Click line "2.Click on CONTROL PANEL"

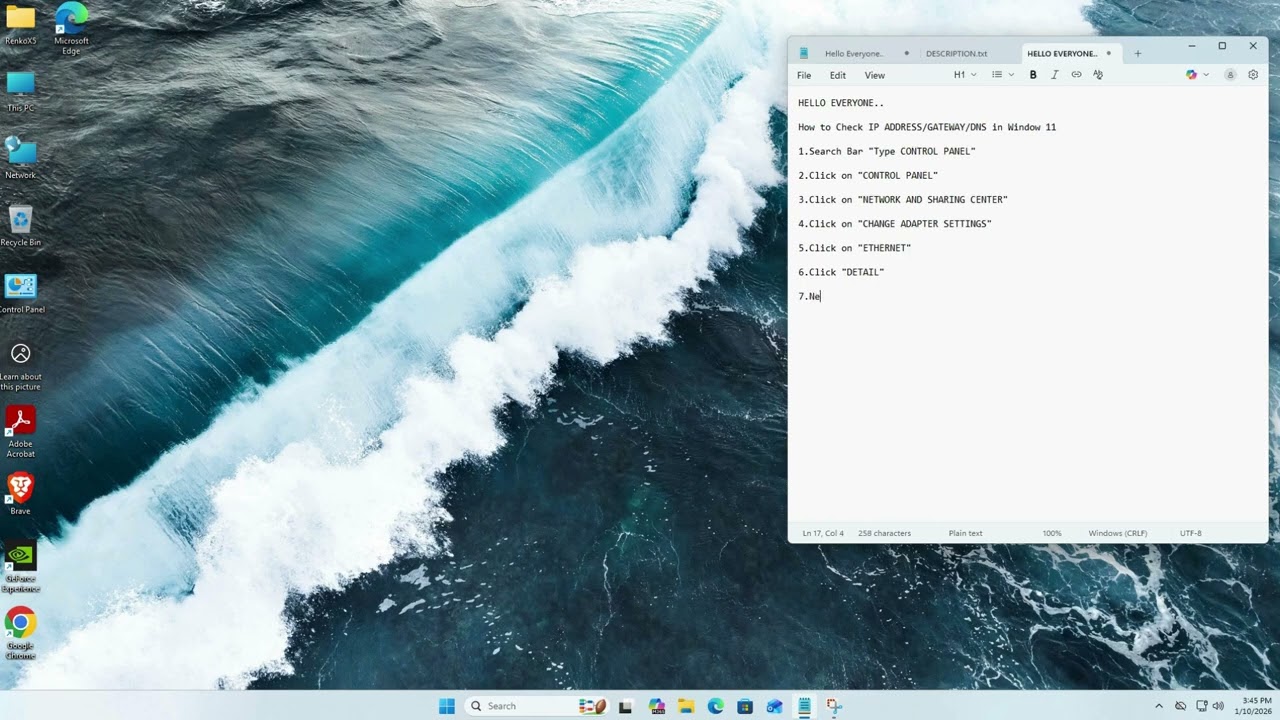click(868, 175)
